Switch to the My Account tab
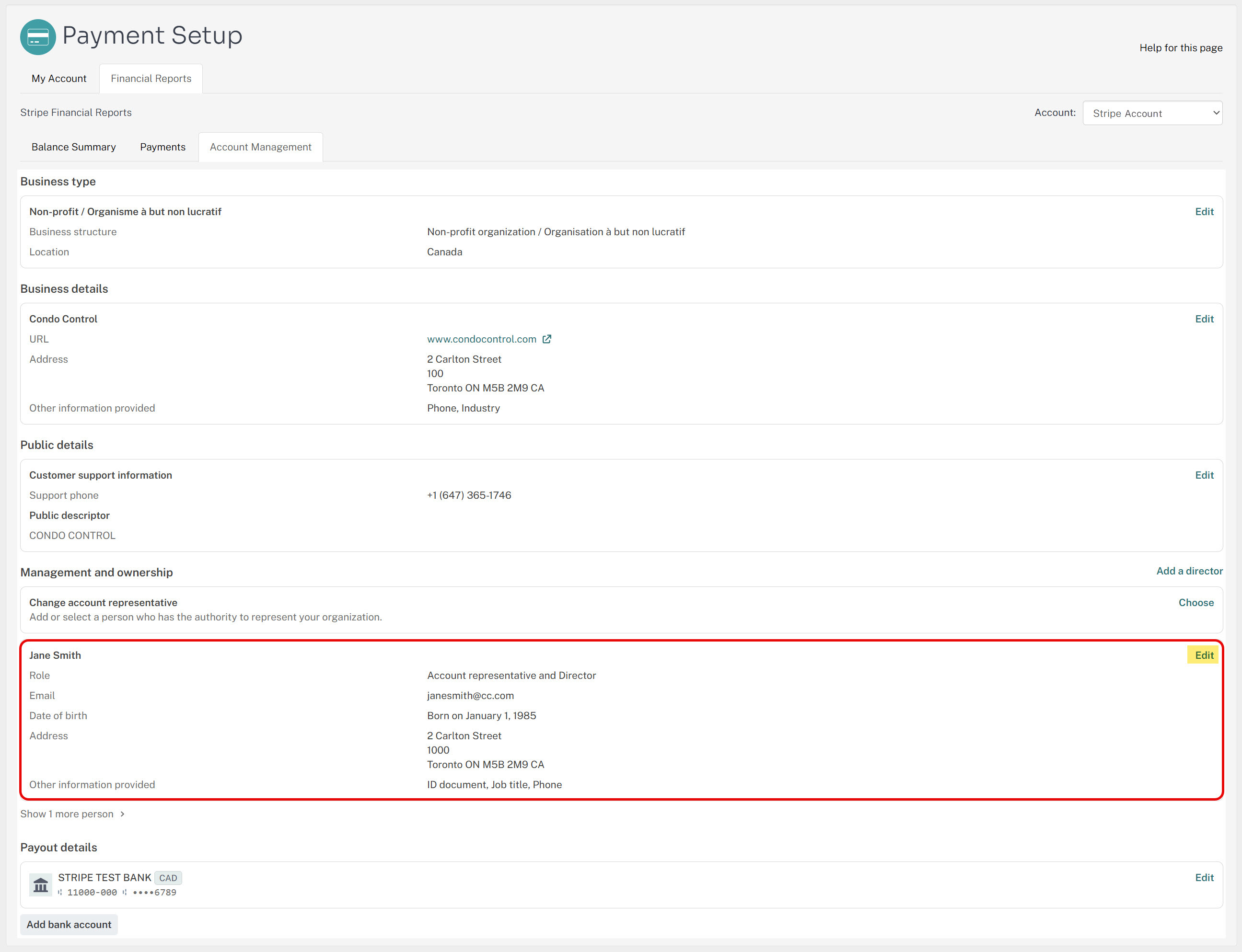1242x952 pixels. point(59,78)
